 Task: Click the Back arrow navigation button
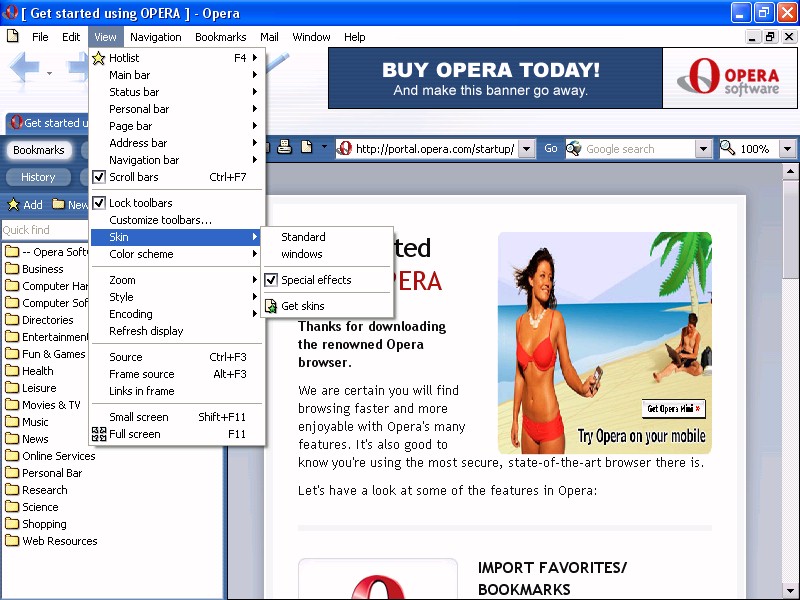tap(24, 67)
